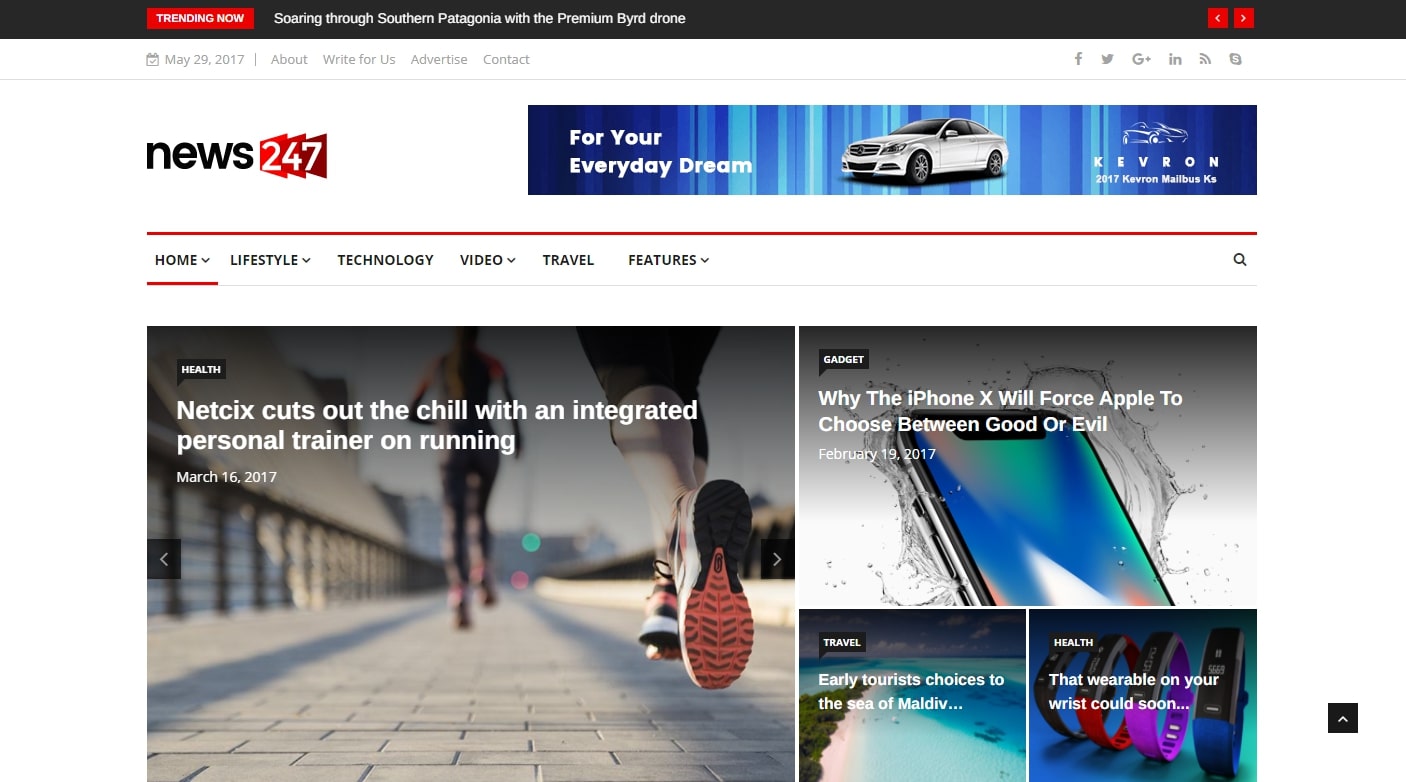
Task: Open the Contact link
Action: pyautogui.click(x=506, y=59)
